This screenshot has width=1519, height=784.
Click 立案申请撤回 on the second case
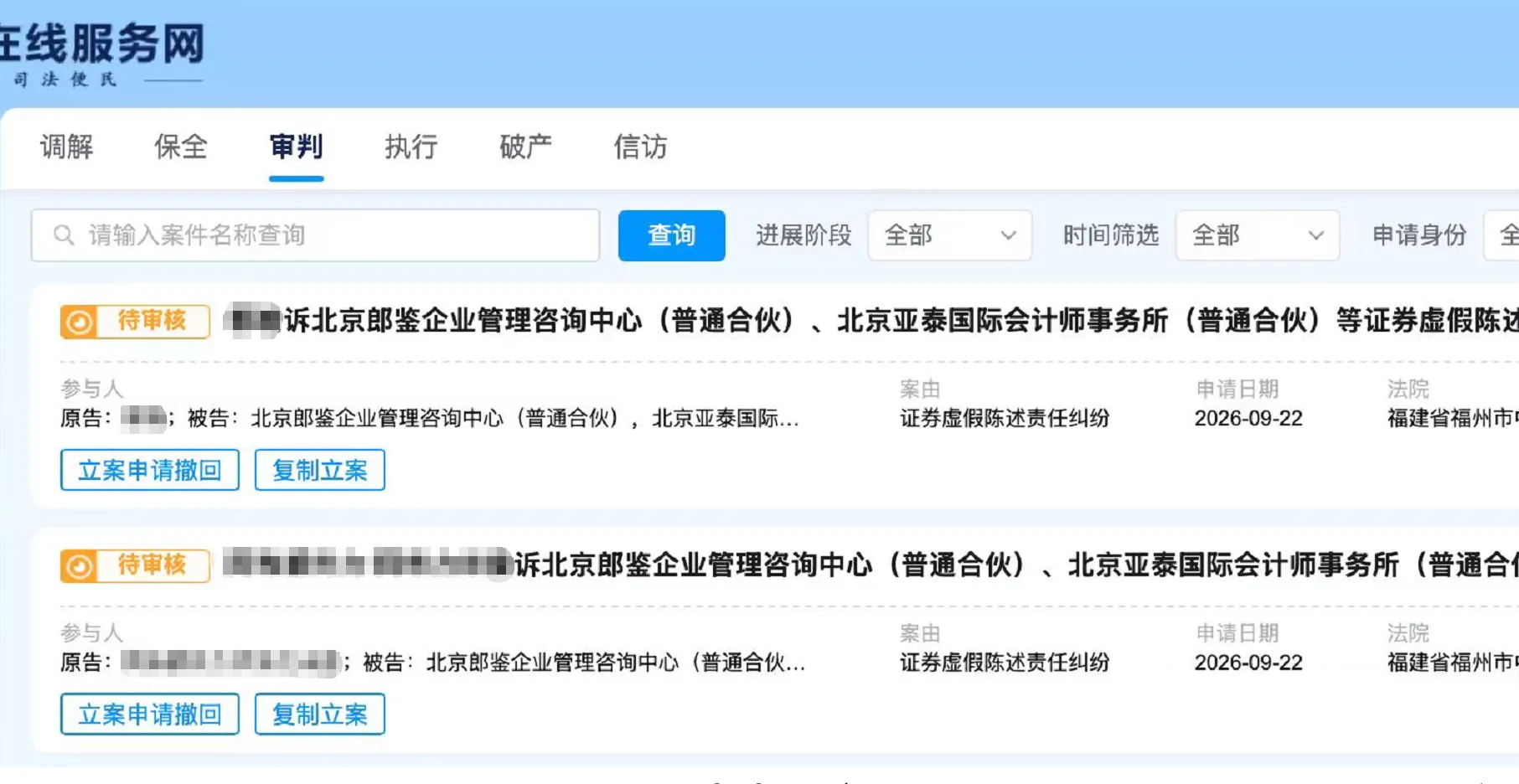coord(150,714)
